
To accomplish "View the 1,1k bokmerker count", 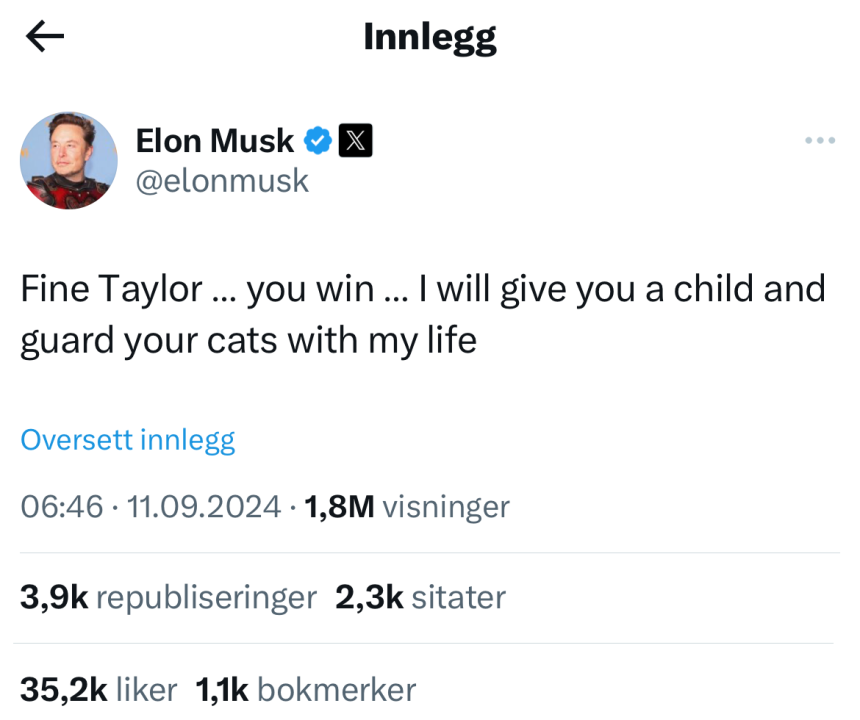I will pyautogui.click(x=306, y=689).
